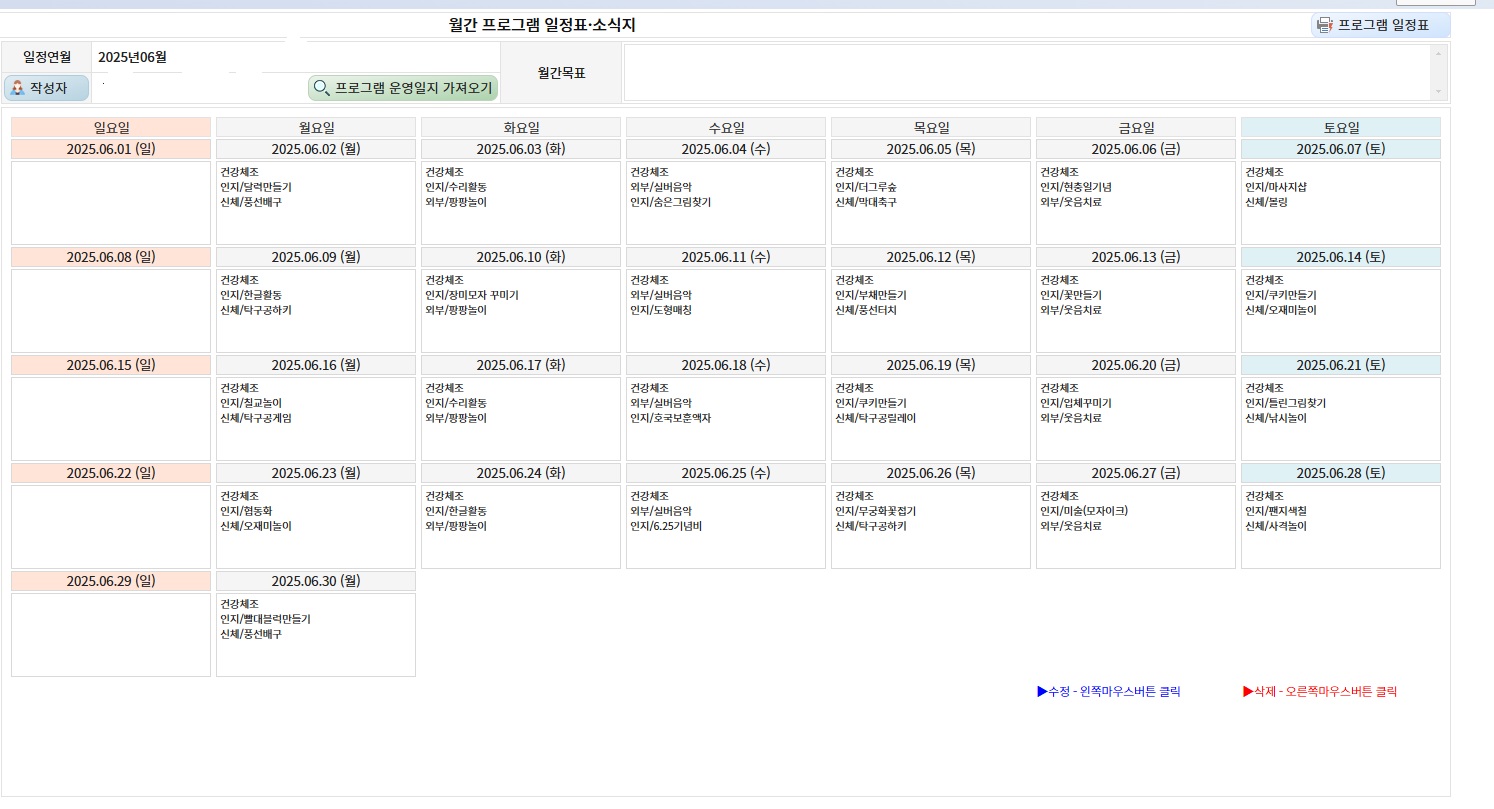The image size is (1494, 809).
Task: Select the 목요일 column header
Action: pos(931,128)
